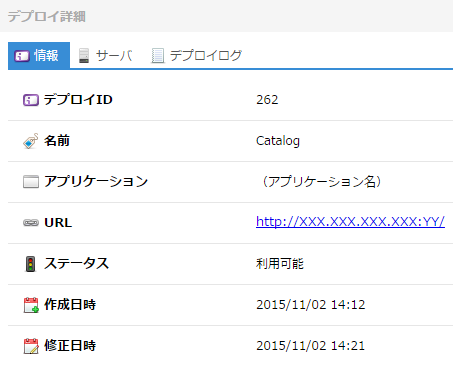
Task: Click the info card icon on 情報 tab
Action: pyautogui.click(x=22, y=56)
